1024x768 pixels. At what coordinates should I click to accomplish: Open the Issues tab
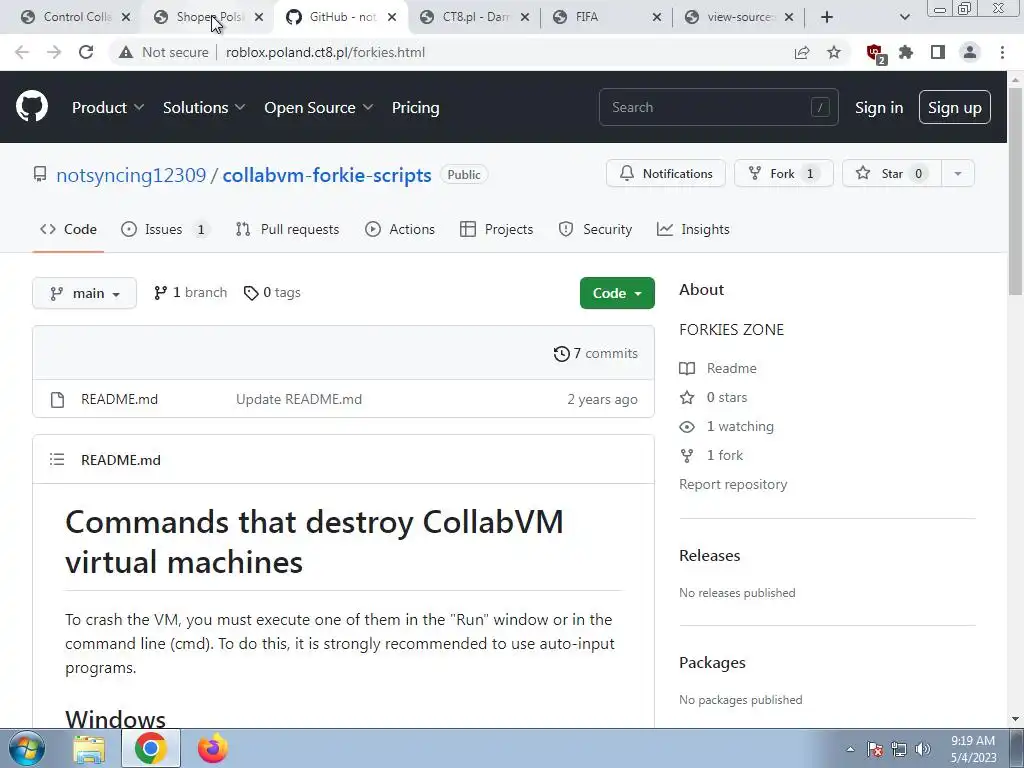pyautogui.click(x=165, y=229)
